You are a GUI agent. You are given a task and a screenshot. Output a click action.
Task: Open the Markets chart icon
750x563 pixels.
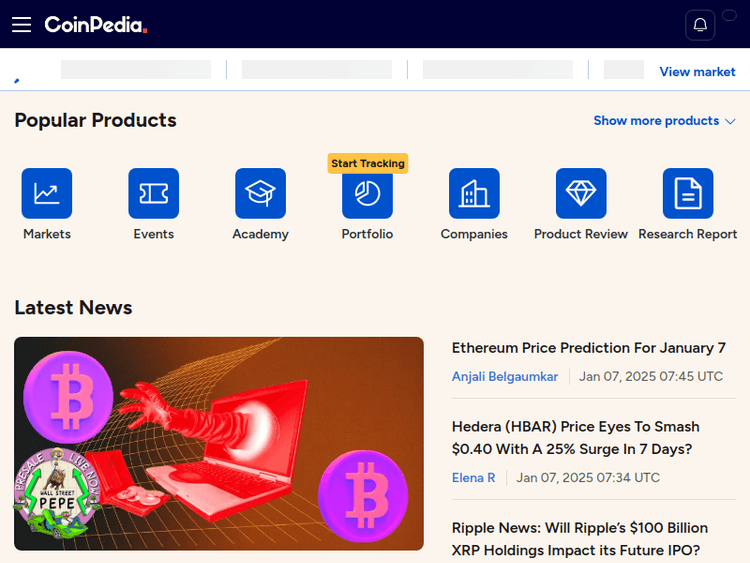(x=47, y=193)
